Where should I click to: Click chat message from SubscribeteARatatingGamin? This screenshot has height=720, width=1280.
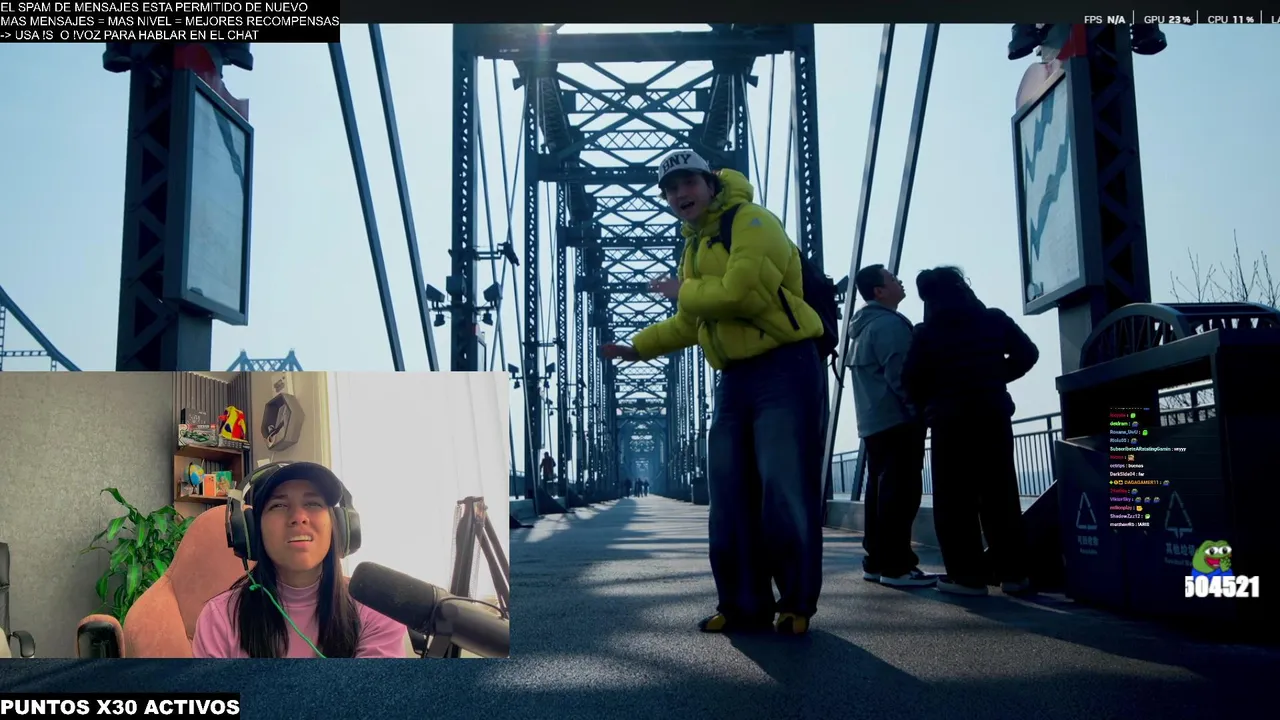(1148, 449)
